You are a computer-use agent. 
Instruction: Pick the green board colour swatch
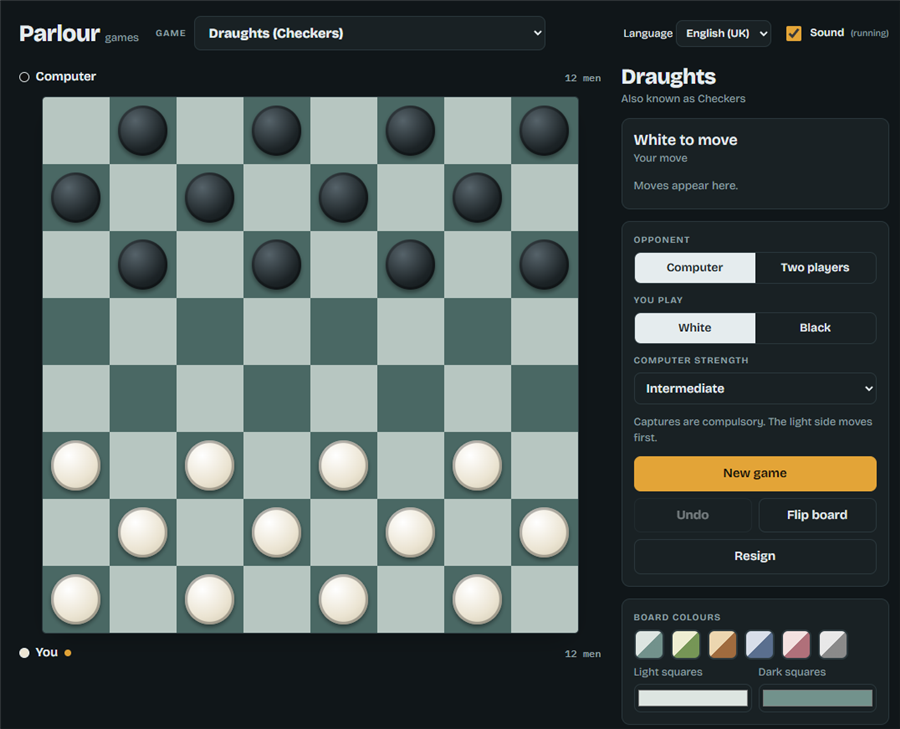(x=686, y=644)
